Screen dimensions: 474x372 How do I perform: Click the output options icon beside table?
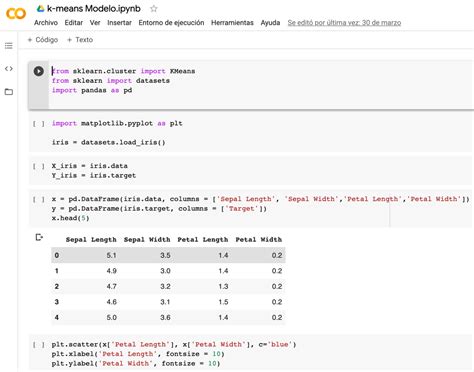click(x=39, y=237)
